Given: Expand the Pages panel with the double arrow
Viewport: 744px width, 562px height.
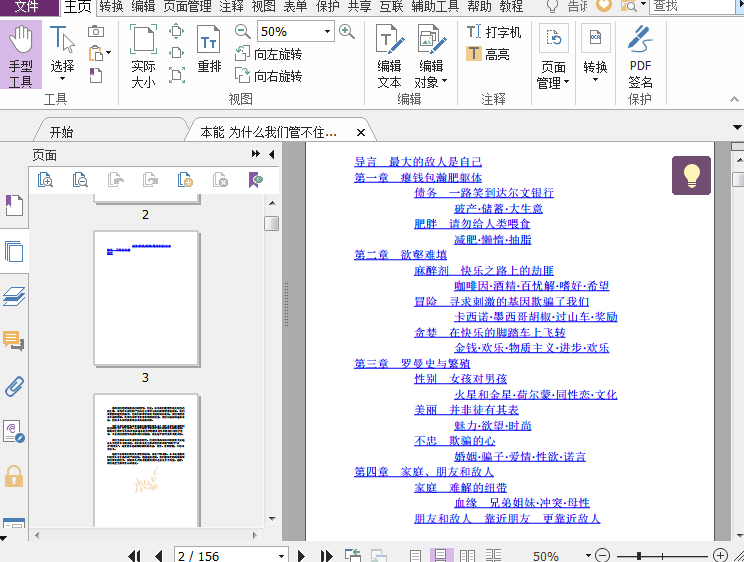Looking at the screenshot, I should pyautogui.click(x=256, y=154).
